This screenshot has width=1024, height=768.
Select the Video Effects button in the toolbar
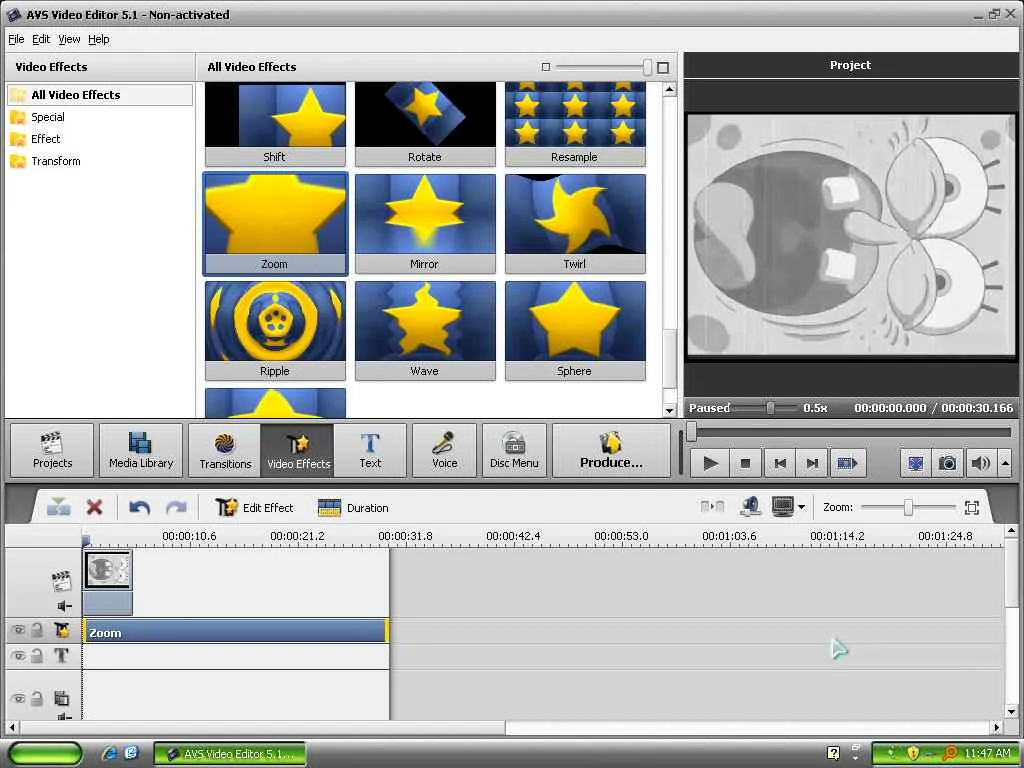[x=298, y=451]
